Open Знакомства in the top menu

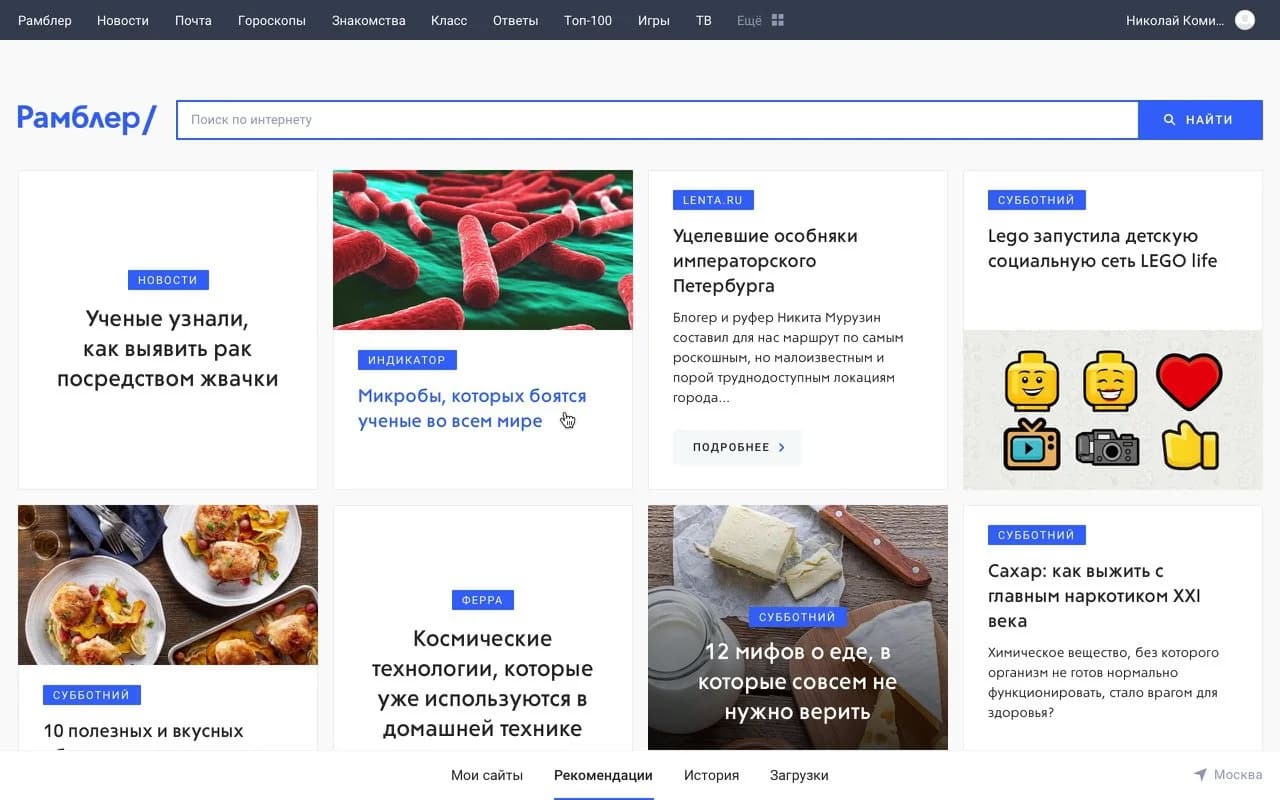[x=369, y=20]
